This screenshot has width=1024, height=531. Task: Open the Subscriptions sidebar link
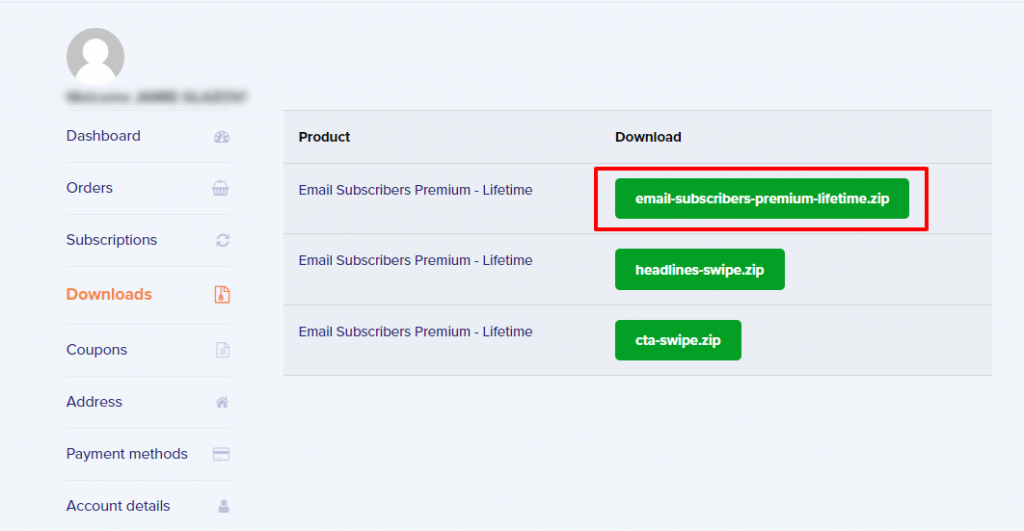pos(112,240)
